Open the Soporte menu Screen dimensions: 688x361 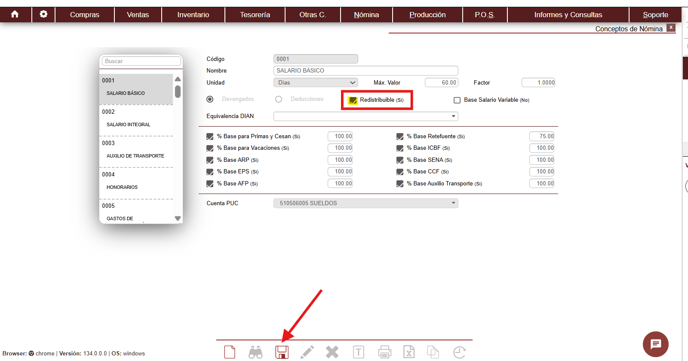656,14
